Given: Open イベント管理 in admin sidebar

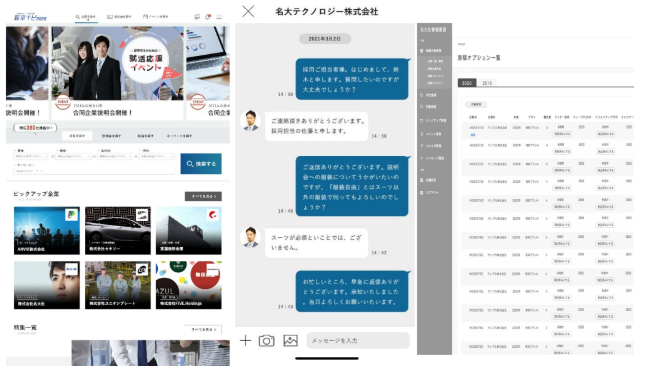Looking at the screenshot, I should (432, 134).
